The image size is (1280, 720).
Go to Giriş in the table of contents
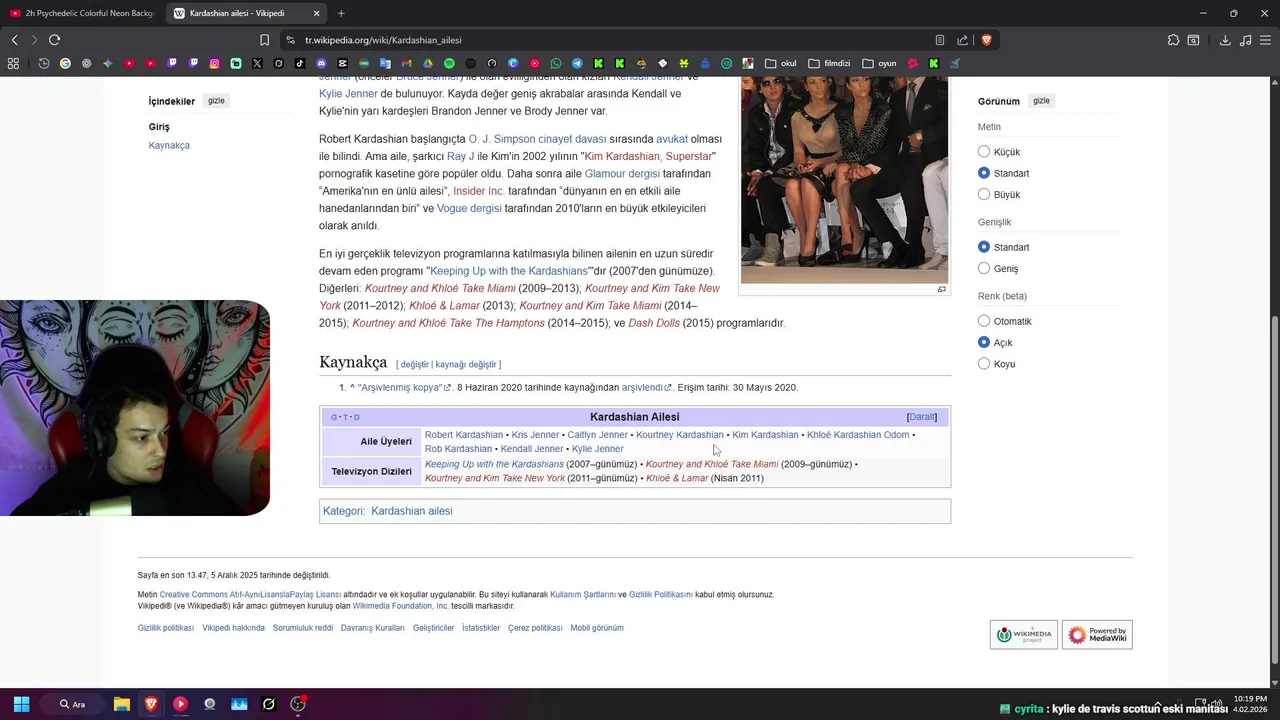click(x=159, y=127)
